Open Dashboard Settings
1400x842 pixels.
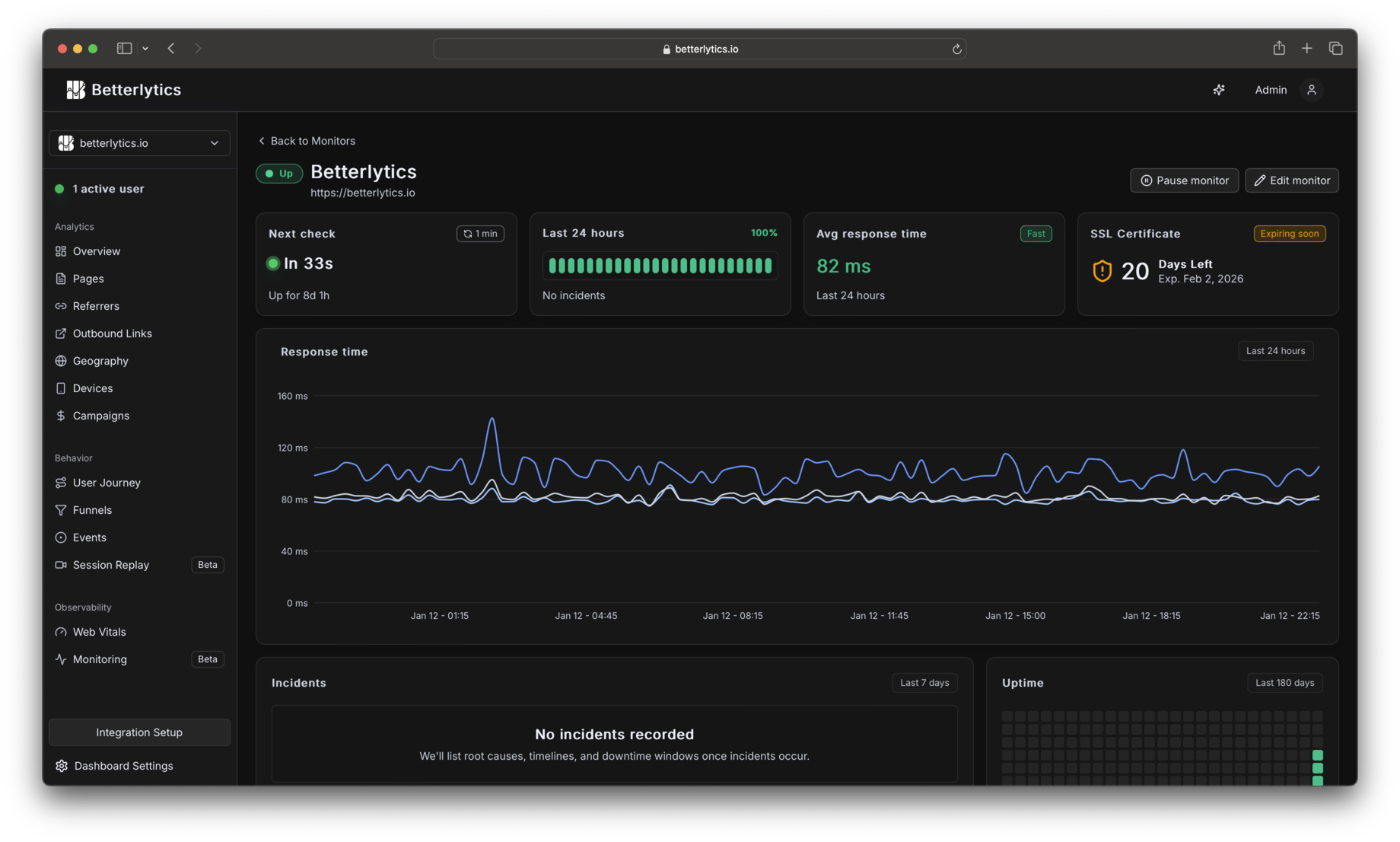point(124,766)
